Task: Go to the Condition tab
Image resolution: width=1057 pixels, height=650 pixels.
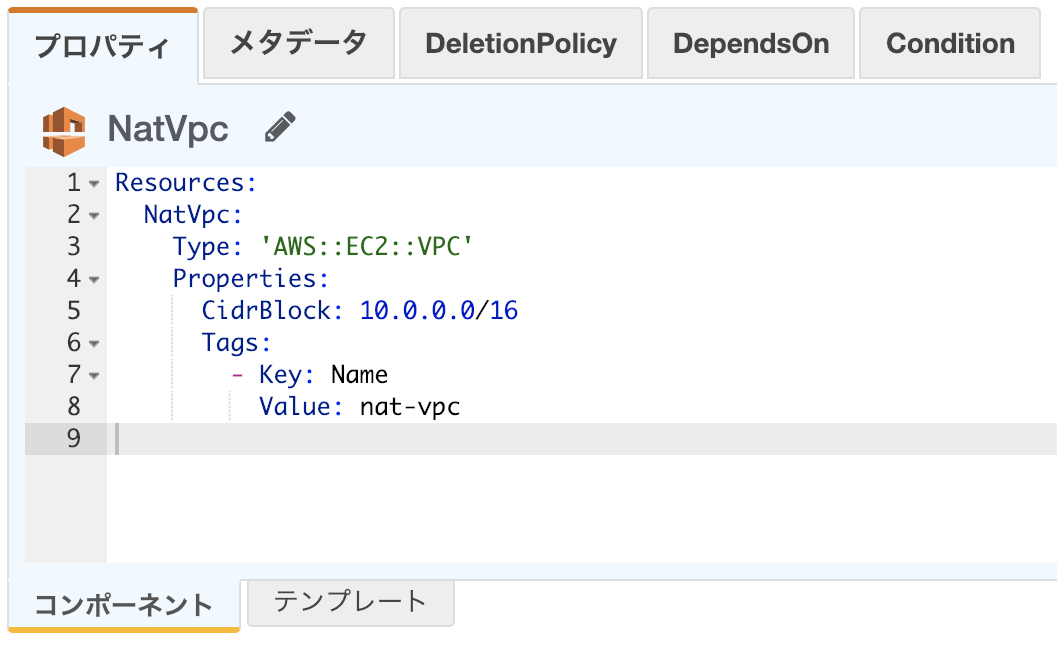Action: (x=950, y=44)
